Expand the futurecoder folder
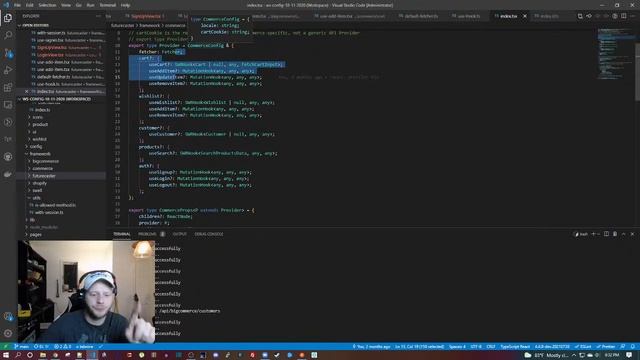 [44, 176]
